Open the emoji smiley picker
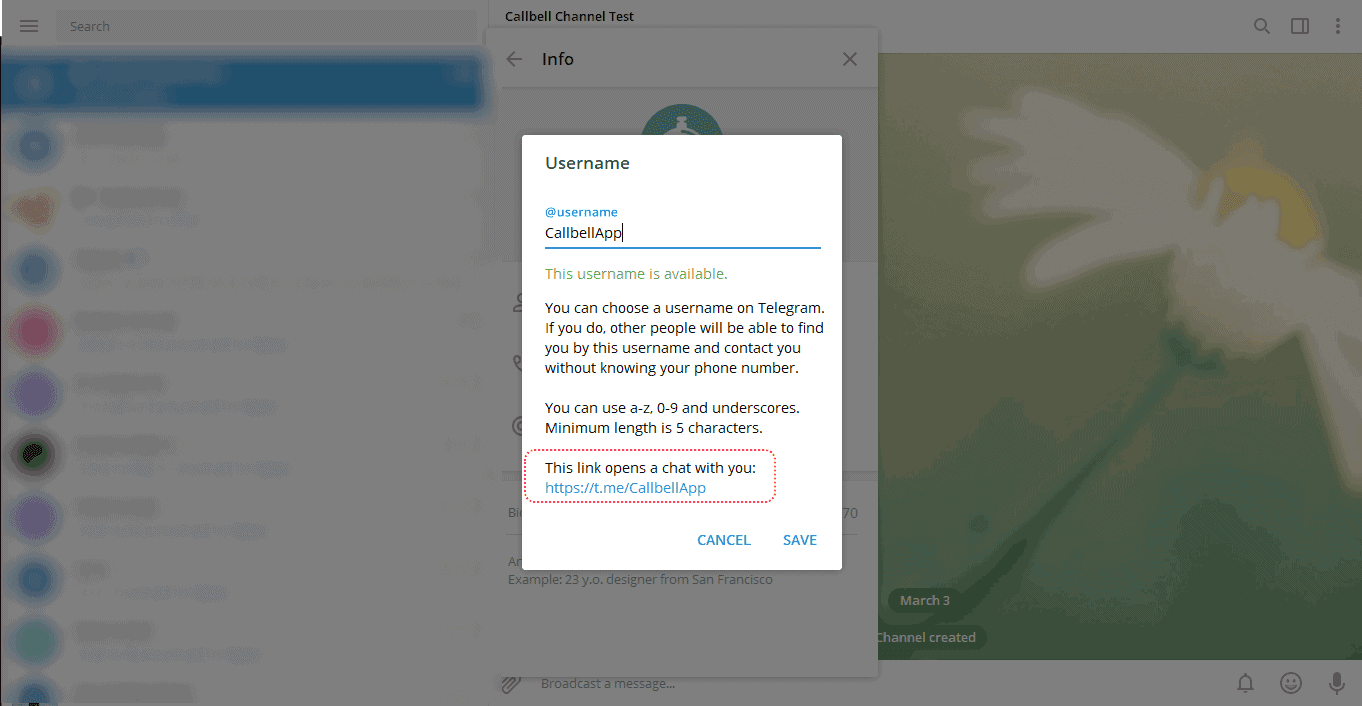 tap(1291, 684)
